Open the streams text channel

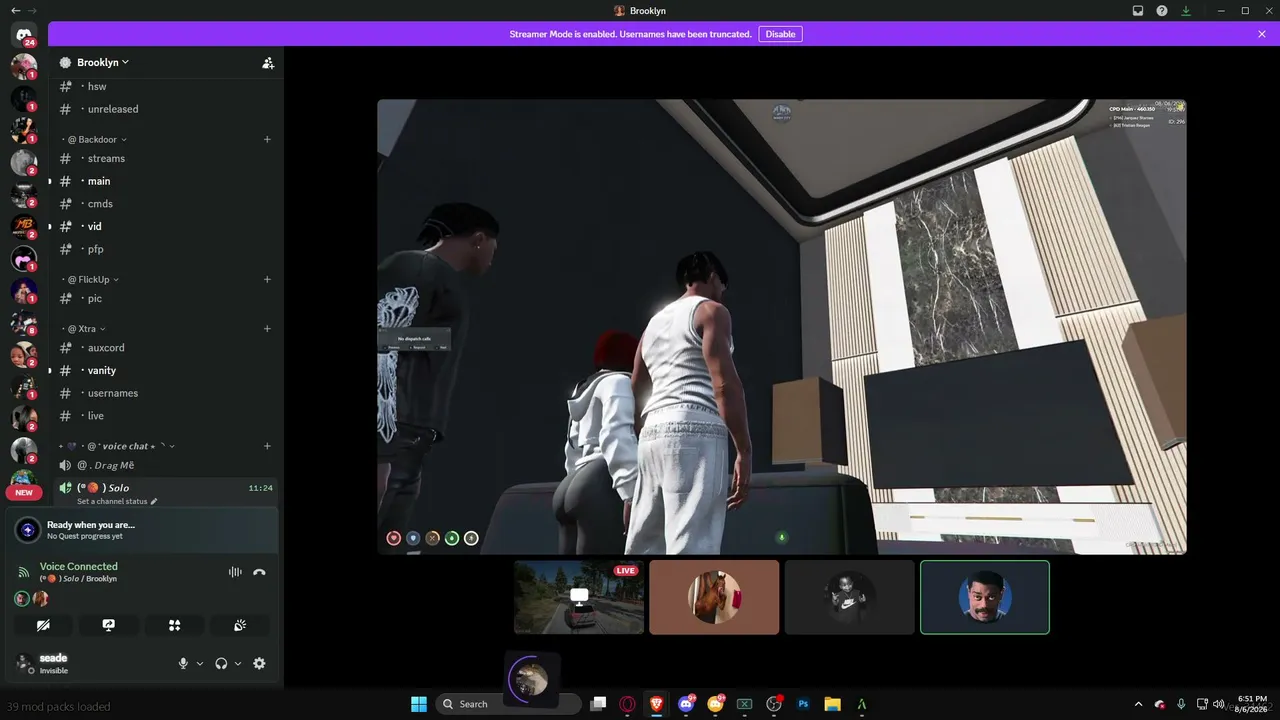coord(164,158)
